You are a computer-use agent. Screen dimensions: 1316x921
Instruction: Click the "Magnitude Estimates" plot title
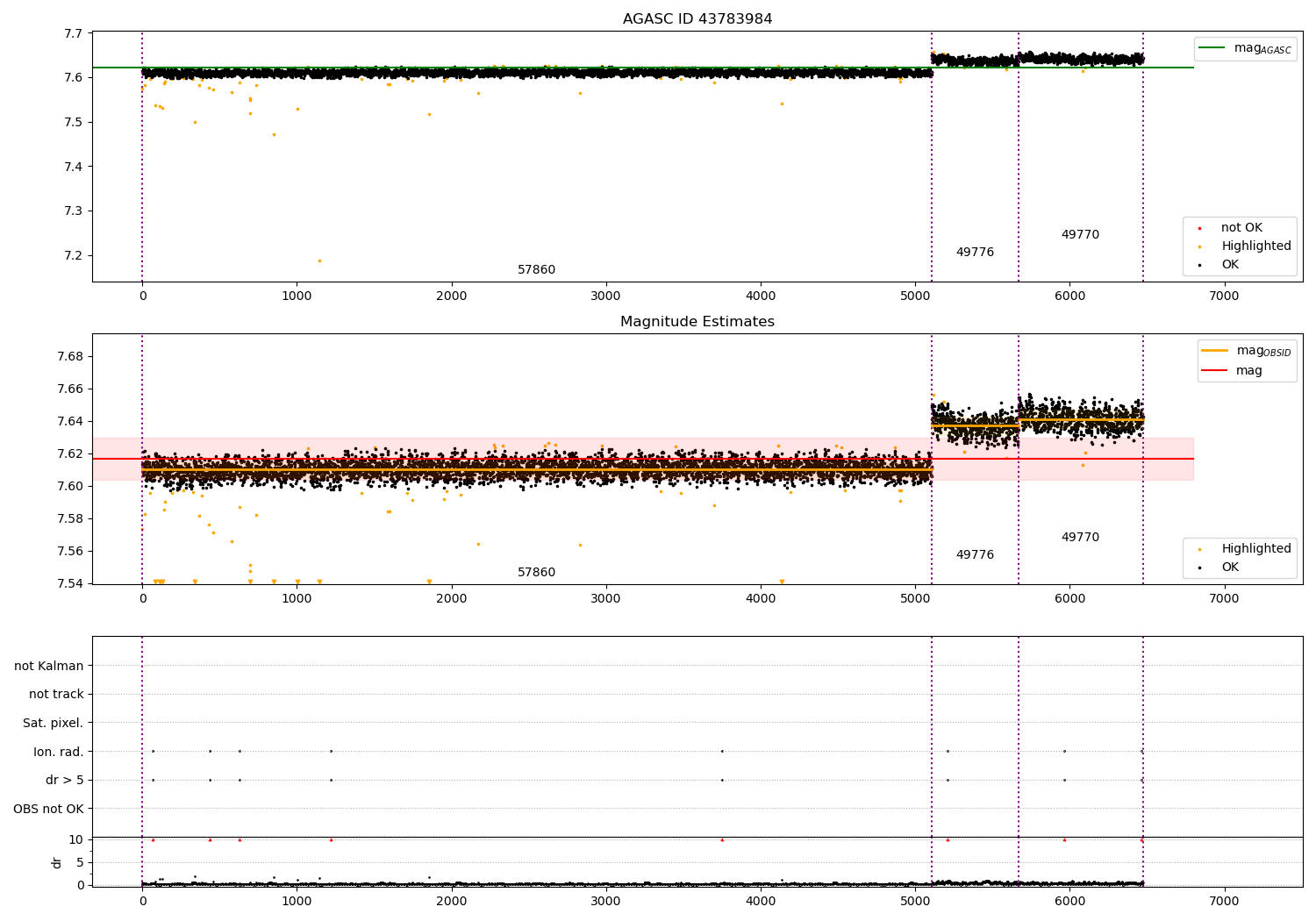click(x=697, y=322)
